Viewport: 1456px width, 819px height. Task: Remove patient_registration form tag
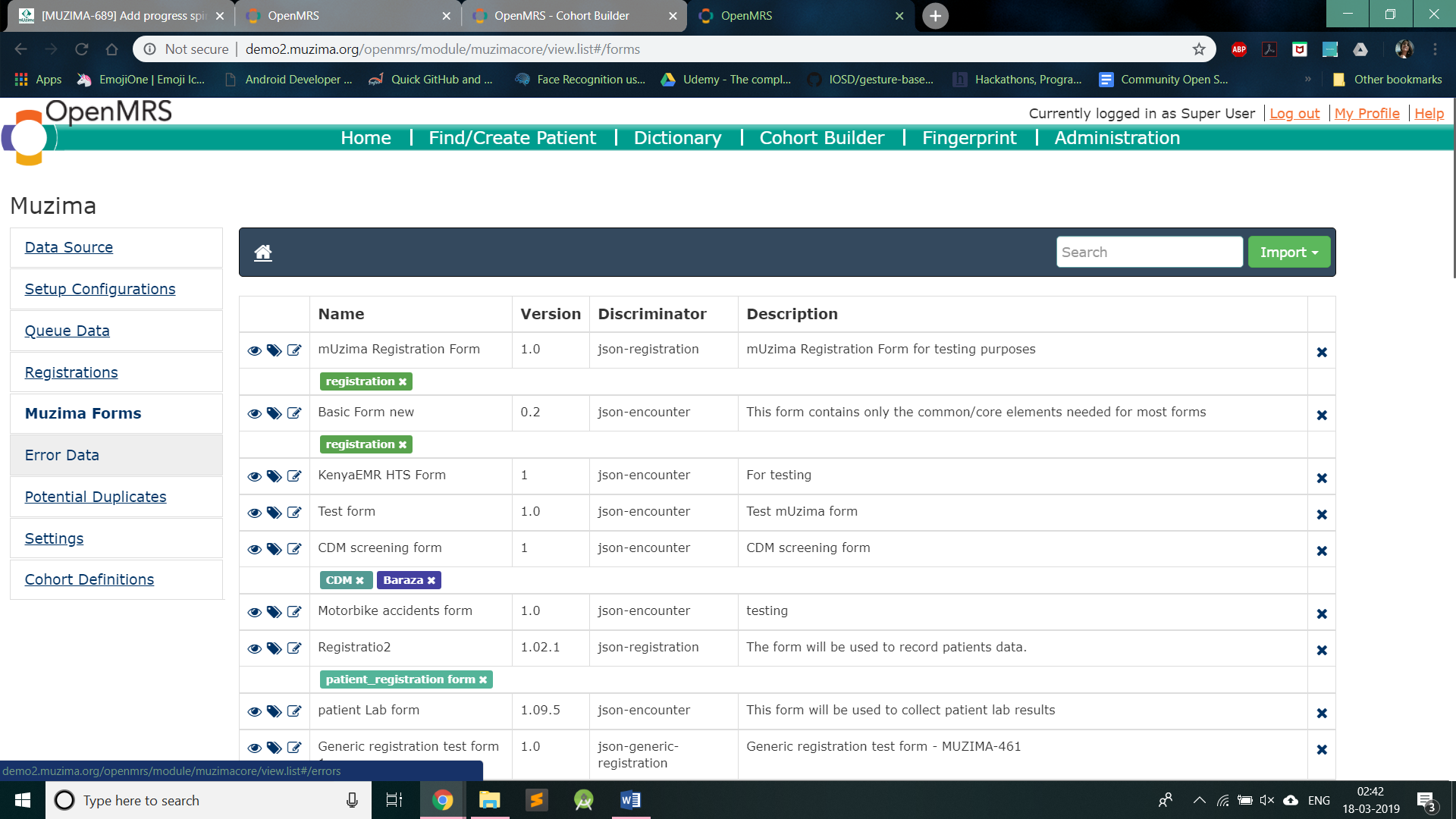point(483,679)
